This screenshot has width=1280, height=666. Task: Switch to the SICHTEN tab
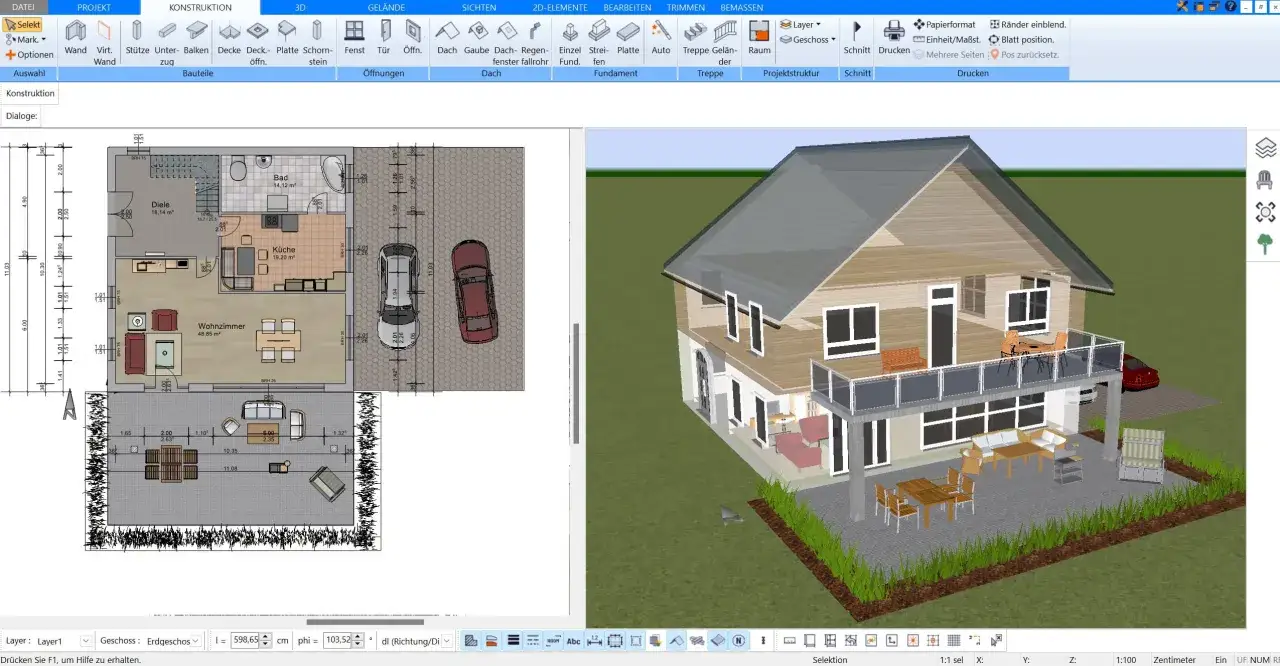pos(479,7)
